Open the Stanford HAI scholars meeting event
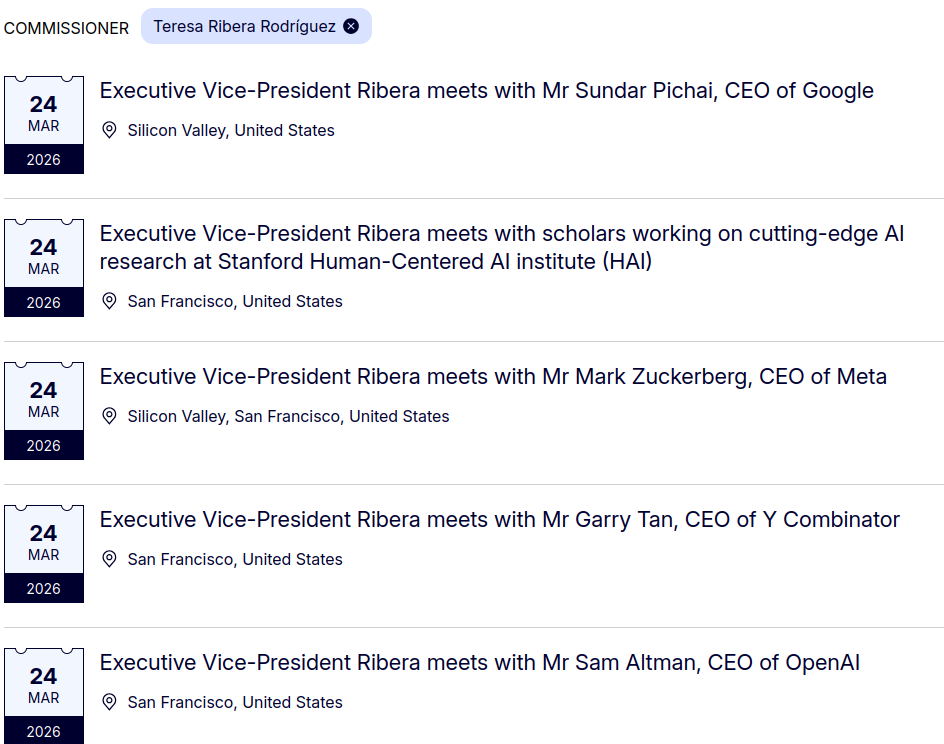Viewport: 944px width, 744px height. point(501,247)
